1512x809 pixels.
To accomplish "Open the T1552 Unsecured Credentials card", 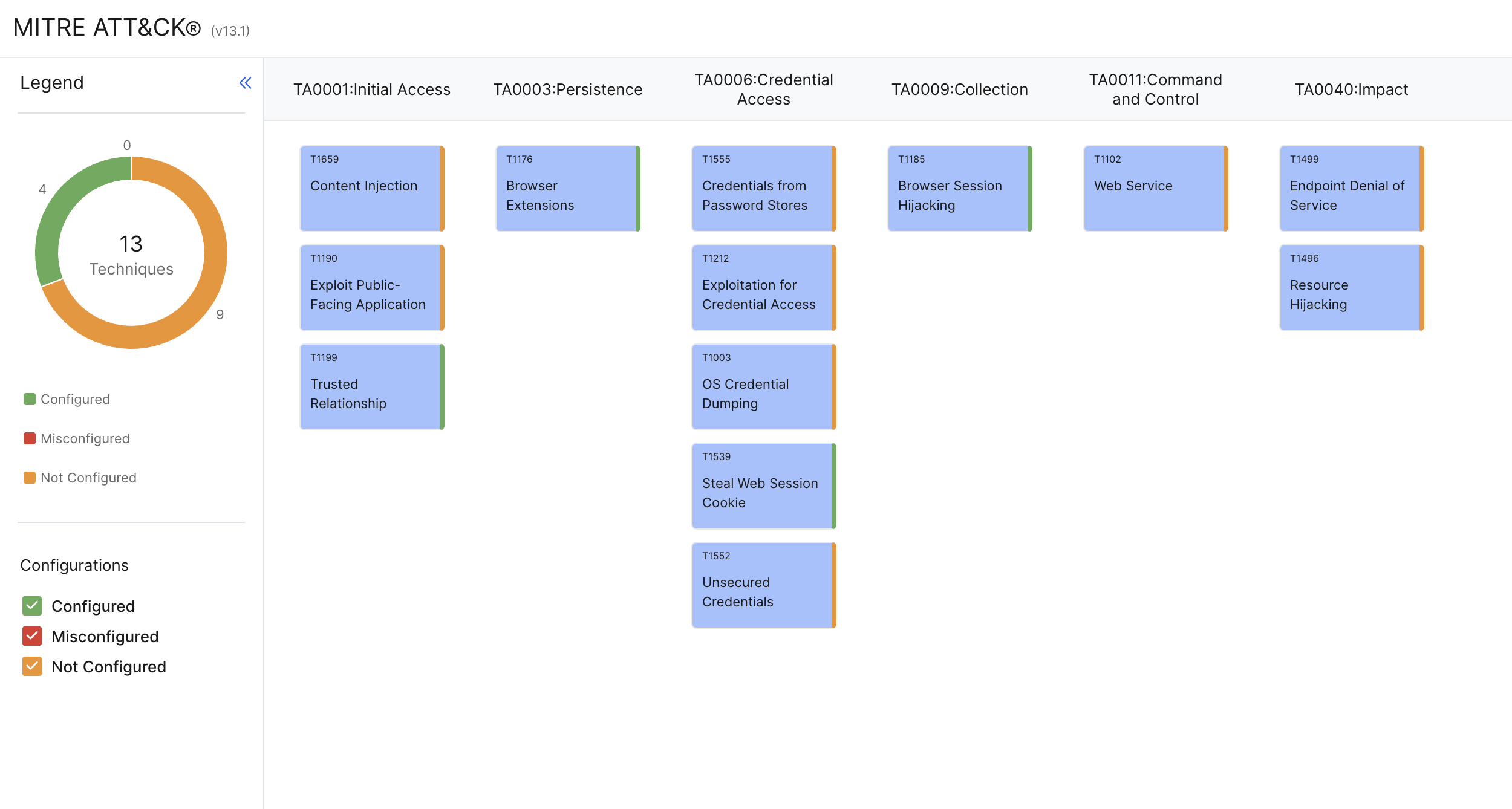I will (763, 585).
